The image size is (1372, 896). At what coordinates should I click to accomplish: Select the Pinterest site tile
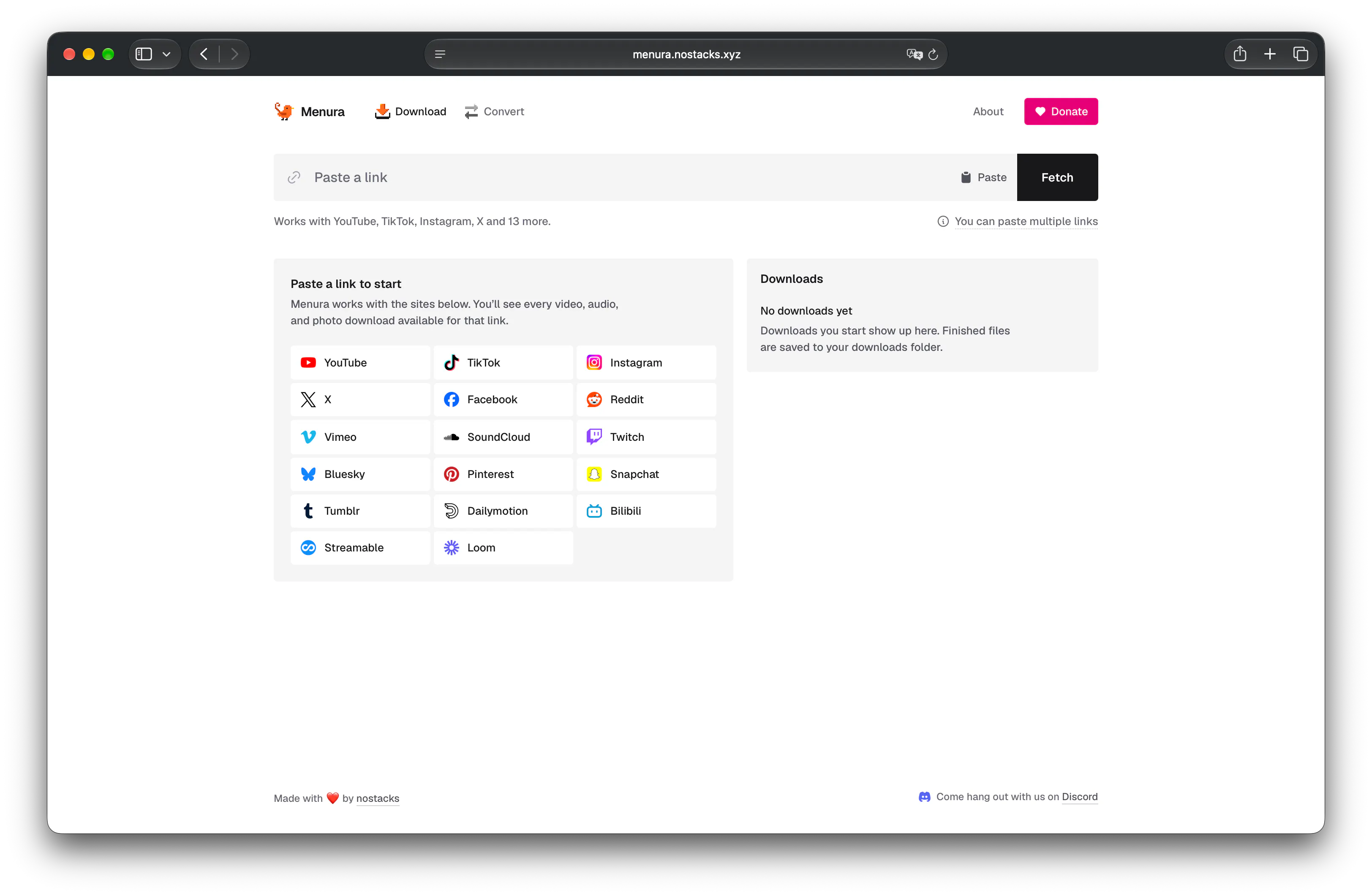tap(503, 474)
